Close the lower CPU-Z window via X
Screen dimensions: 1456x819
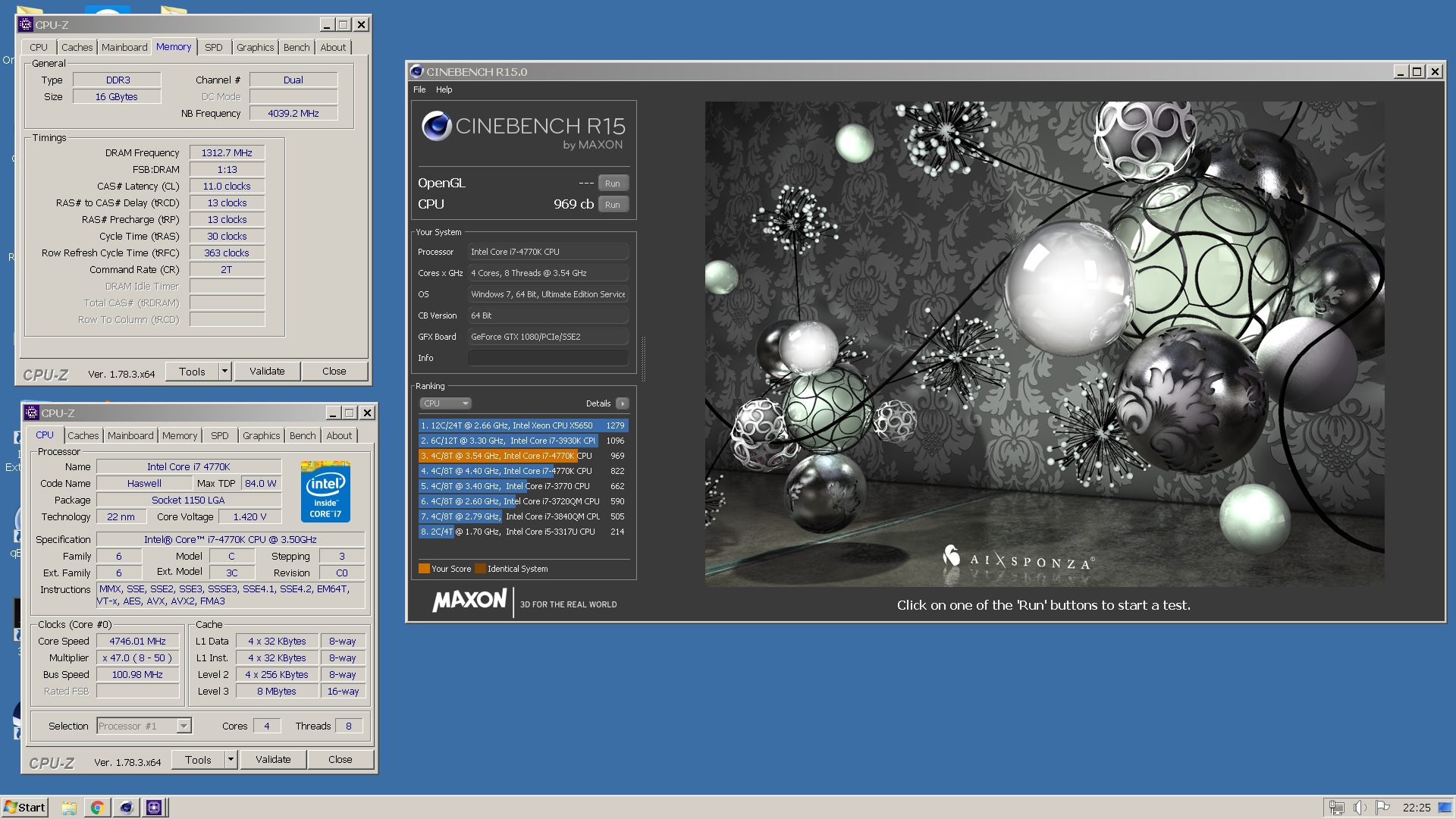367,413
